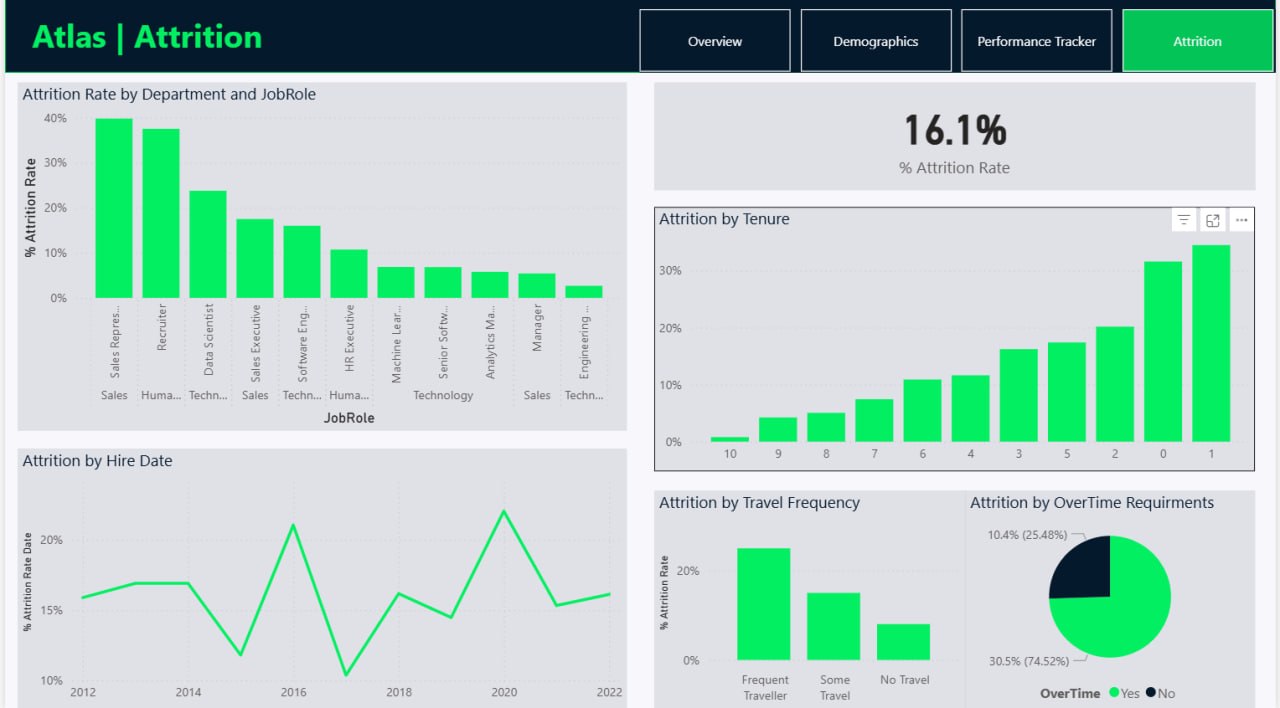Select tenure 10 bar

coord(730,439)
